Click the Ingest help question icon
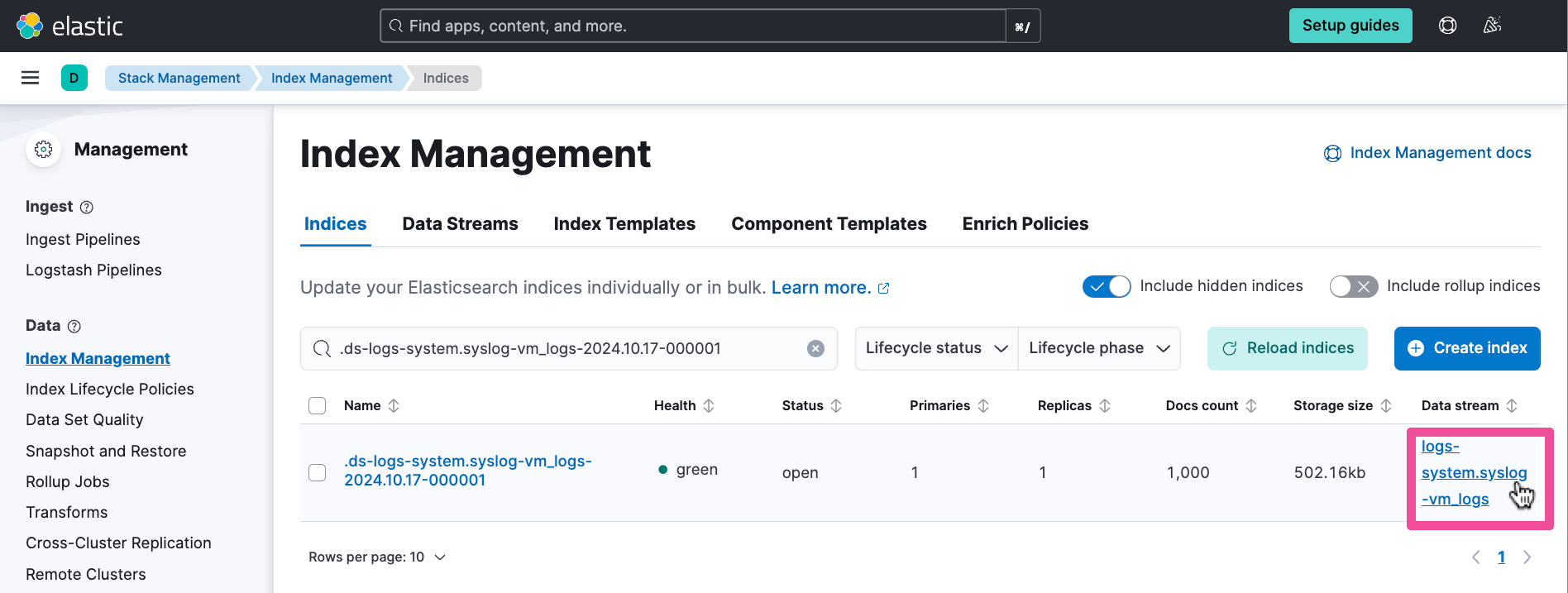 click(87, 207)
